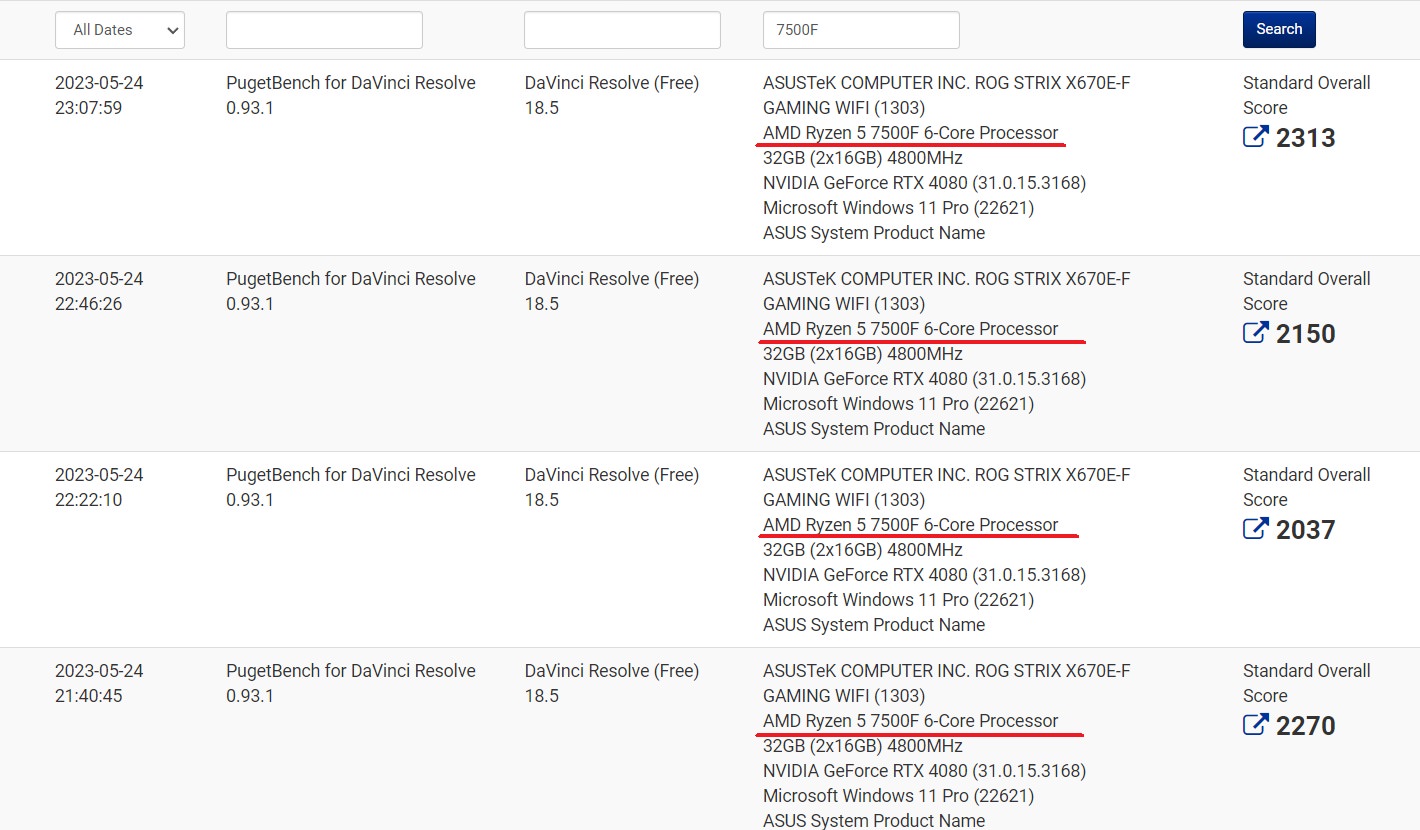The image size is (1420, 830).
Task: Click empty filter field above PugetBench column
Action: 324,30
